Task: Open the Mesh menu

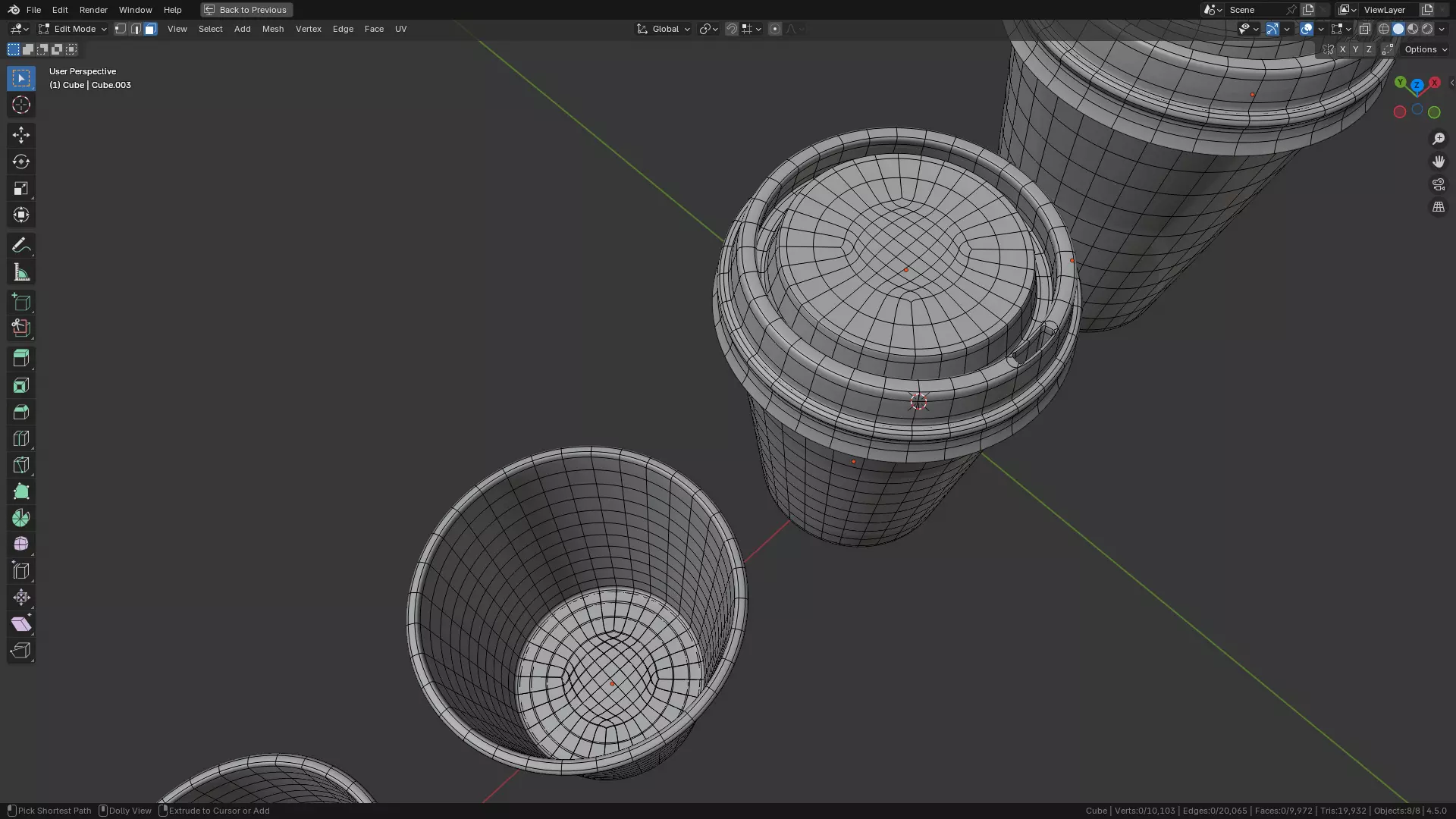Action: [x=273, y=29]
